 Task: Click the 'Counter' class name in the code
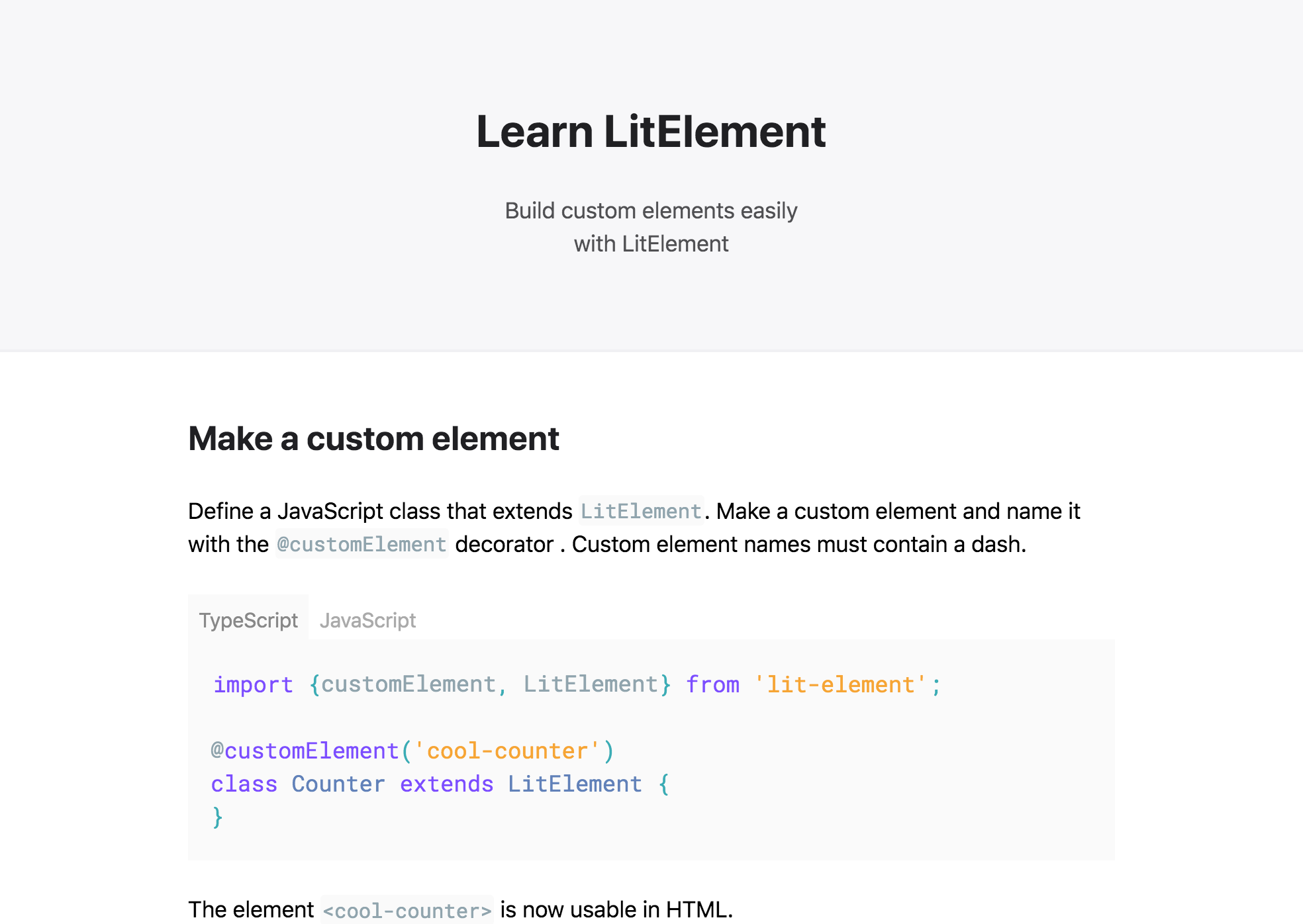[338, 784]
